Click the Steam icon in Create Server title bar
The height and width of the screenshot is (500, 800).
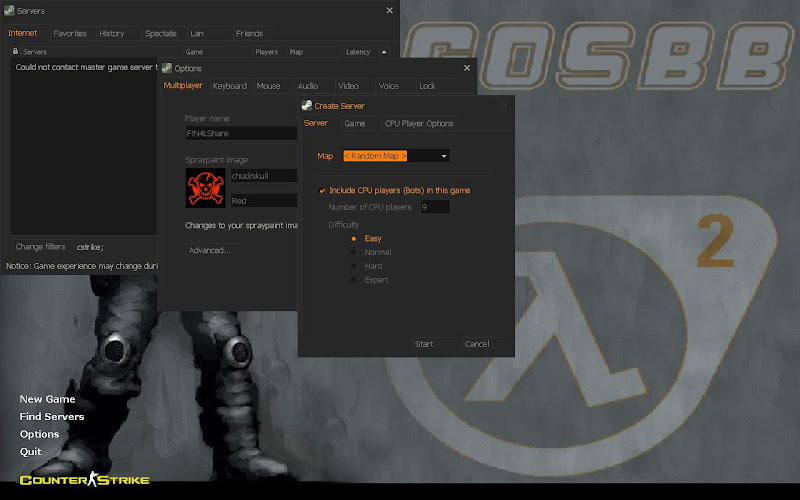click(307, 106)
